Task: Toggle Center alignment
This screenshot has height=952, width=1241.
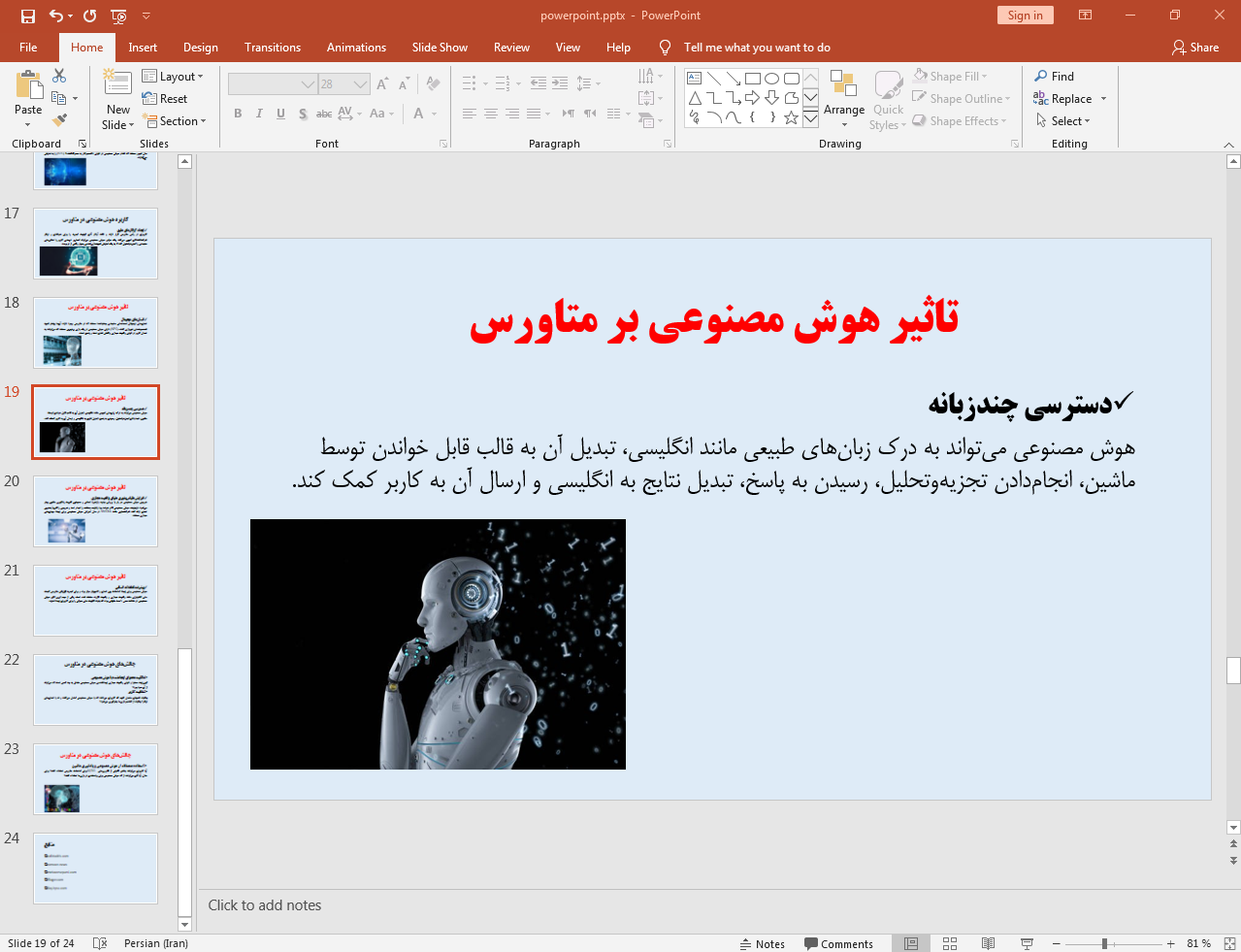Action: tap(490, 114)
